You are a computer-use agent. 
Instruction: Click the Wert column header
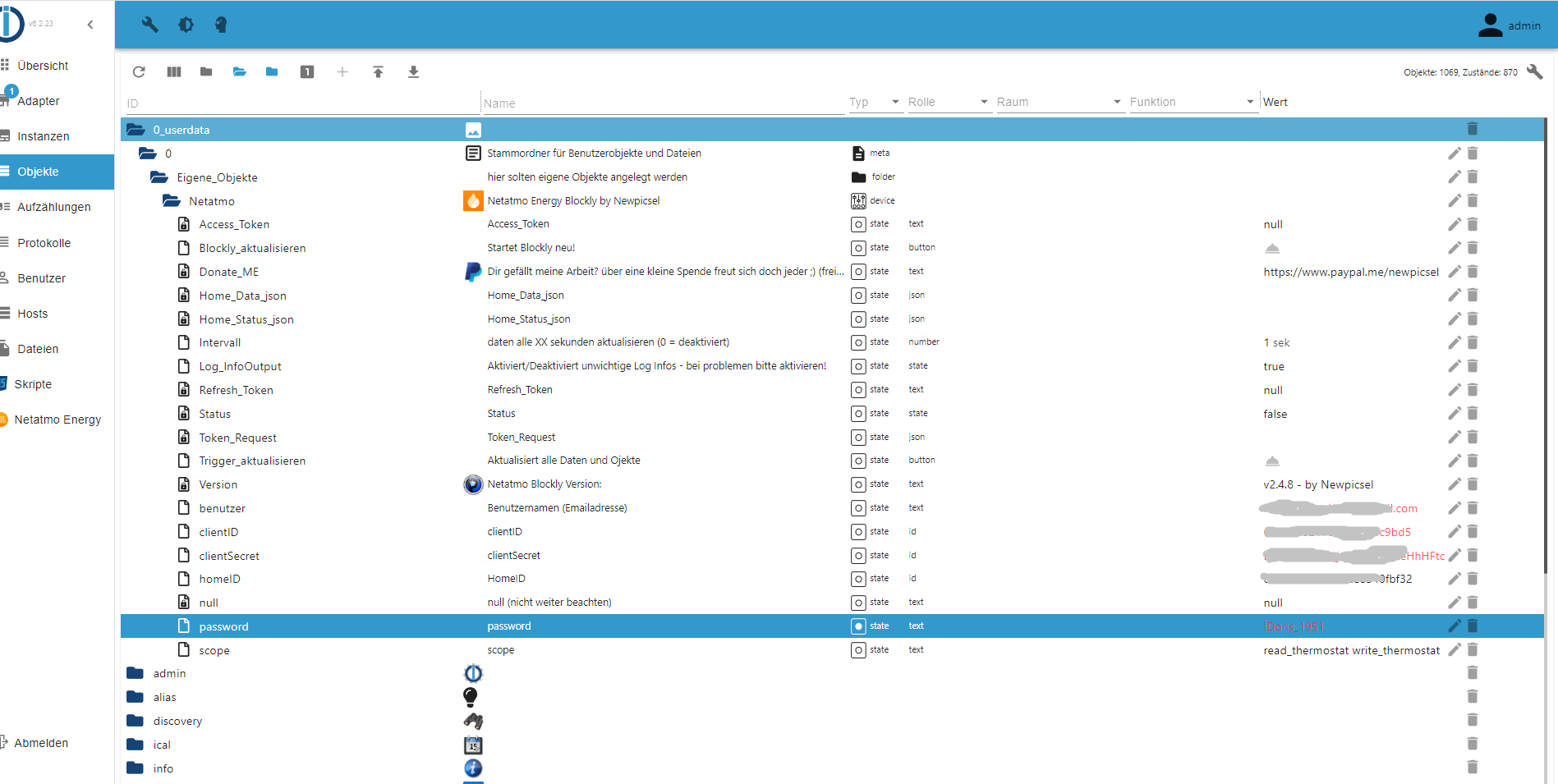1275,102
